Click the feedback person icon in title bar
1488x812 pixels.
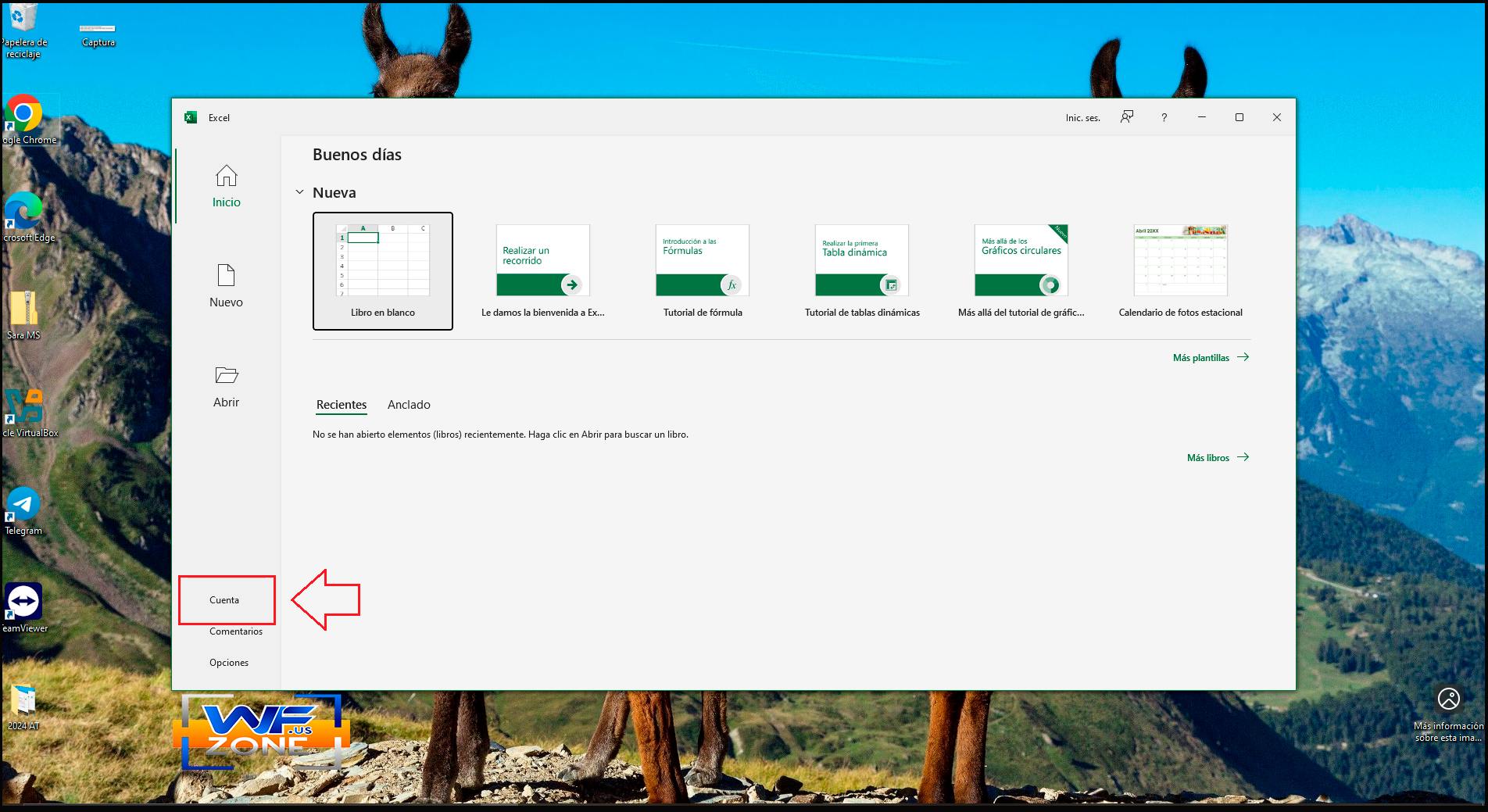1126,117
